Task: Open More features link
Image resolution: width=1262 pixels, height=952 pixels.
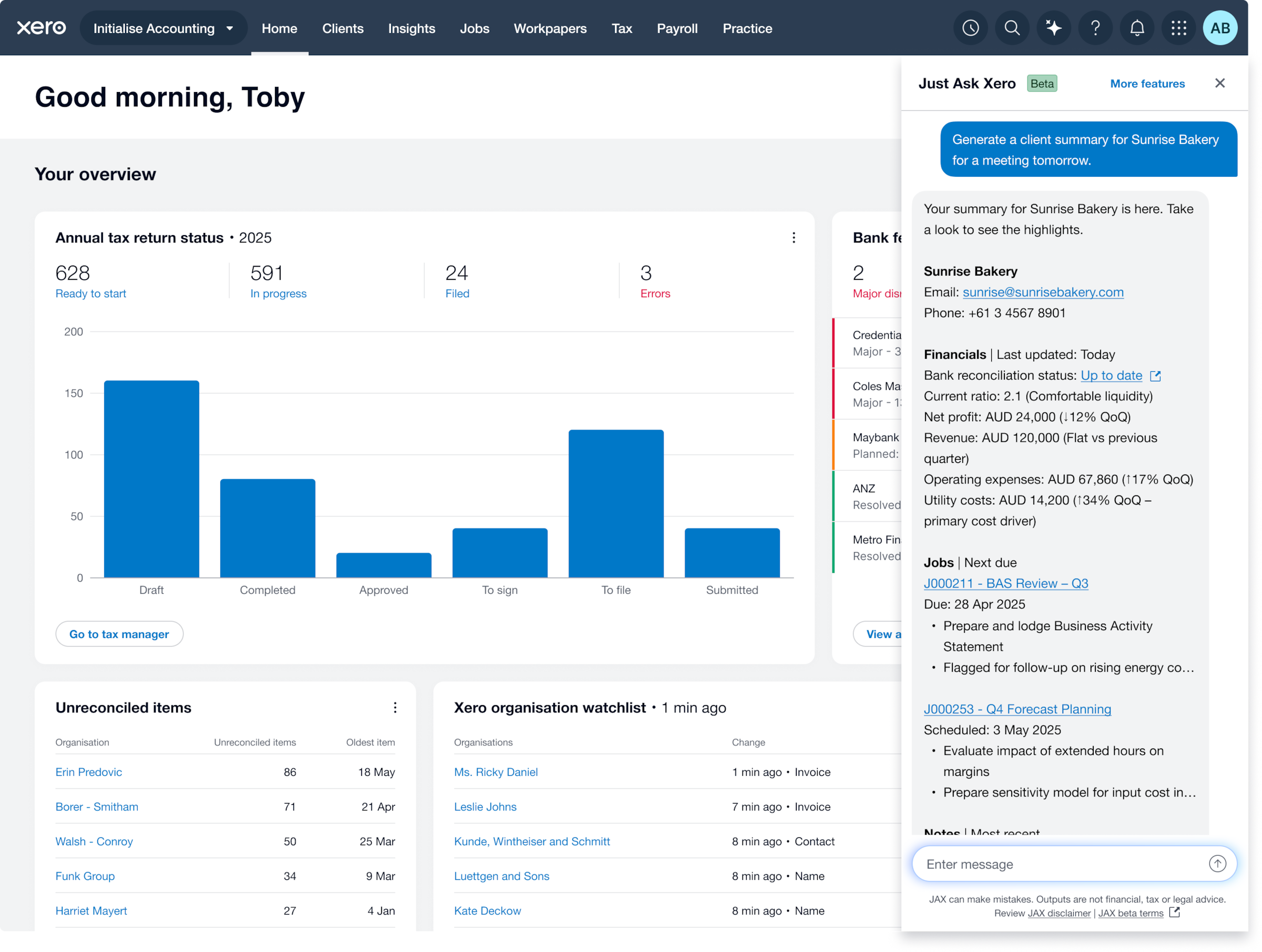Action: (1147, 83)
